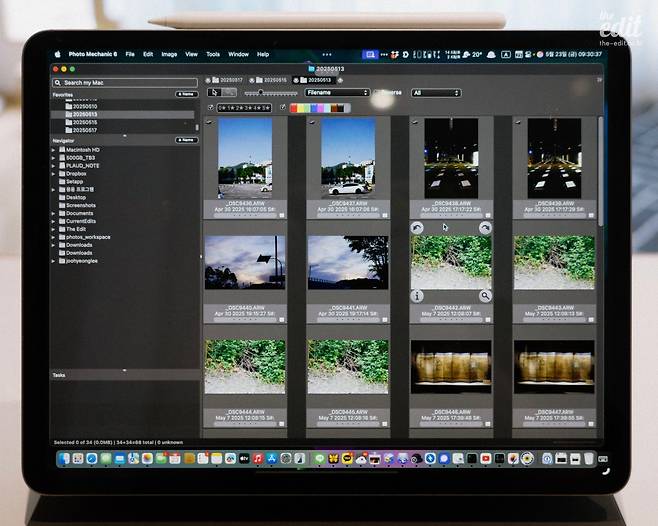Screen dimensions: 658x526
Task: Open the Image menu
Action: (x=169, y=54)
